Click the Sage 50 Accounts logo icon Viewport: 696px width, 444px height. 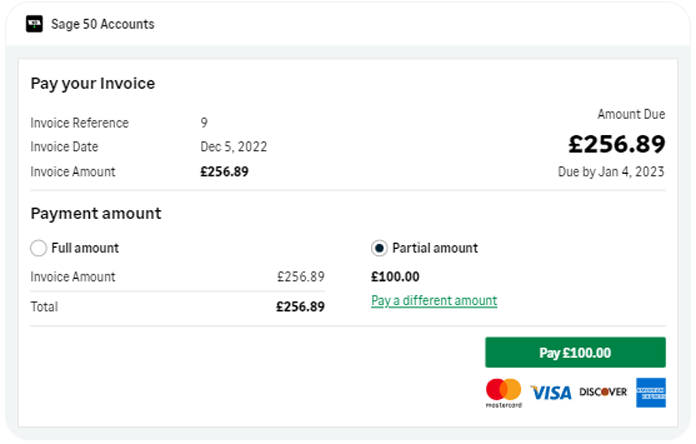34,24
